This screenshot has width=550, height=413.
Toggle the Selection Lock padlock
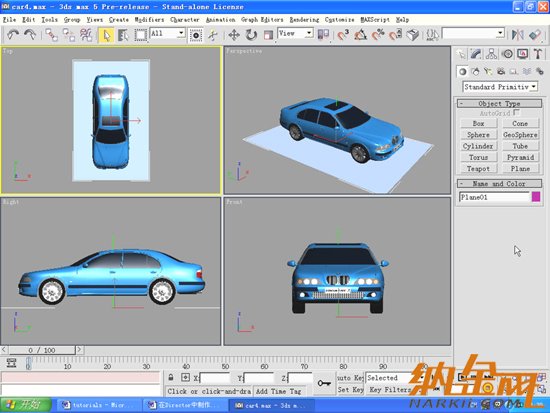171,378
